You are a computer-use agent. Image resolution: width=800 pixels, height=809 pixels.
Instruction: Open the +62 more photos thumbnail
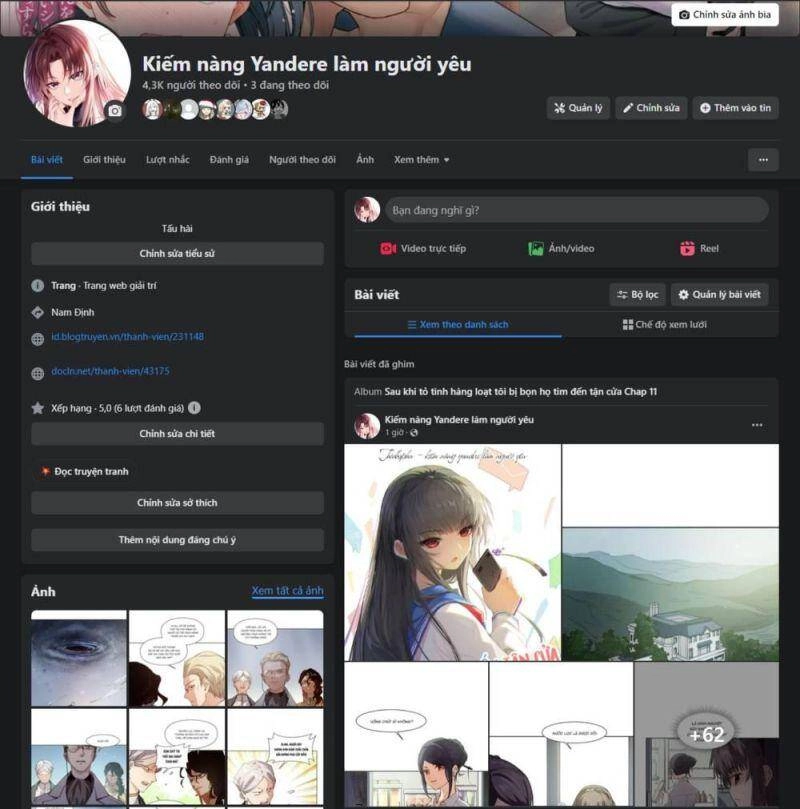[x=706, y=735]
